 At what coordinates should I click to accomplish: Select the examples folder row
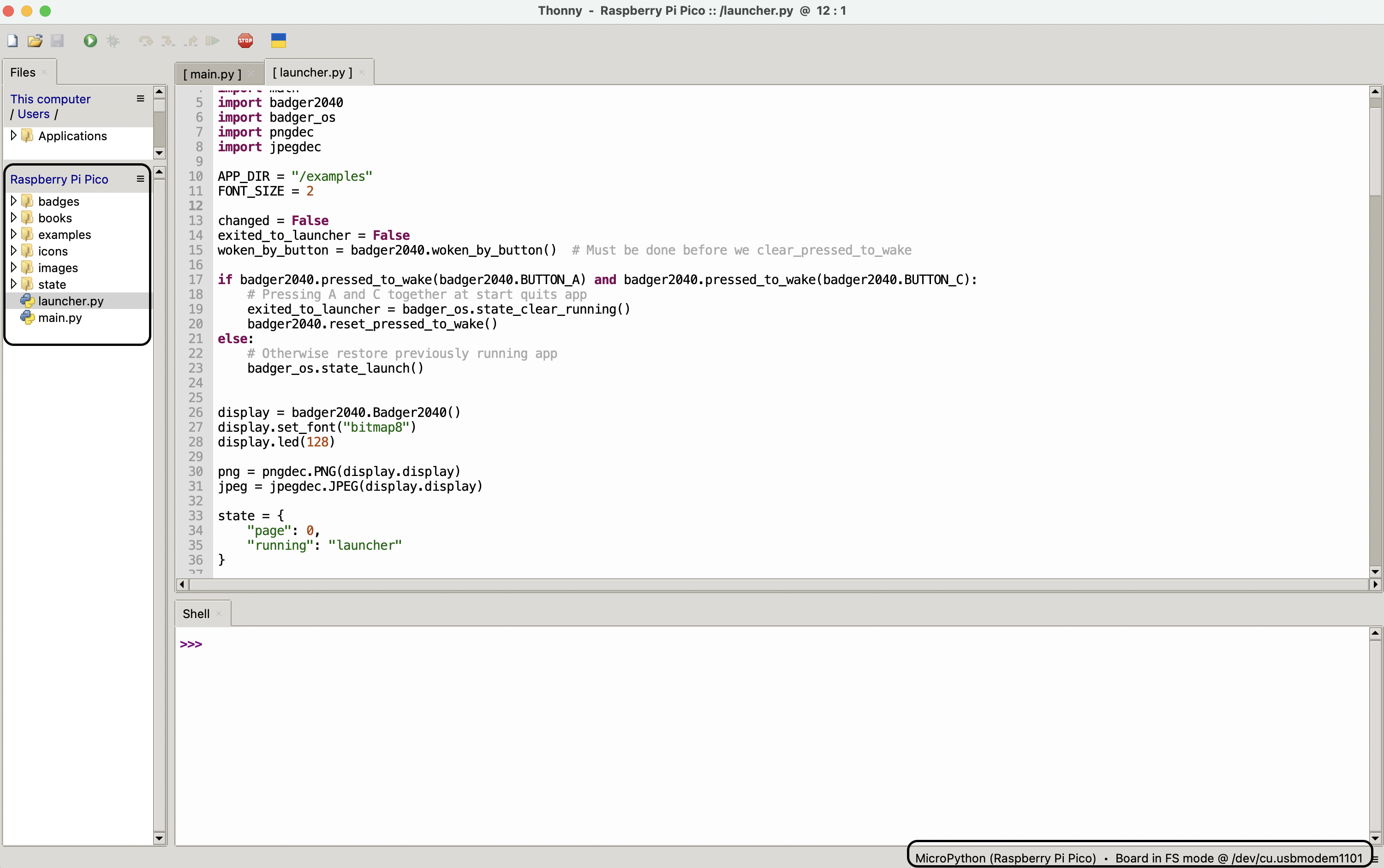pyautogui.click(x=78, y=234)
